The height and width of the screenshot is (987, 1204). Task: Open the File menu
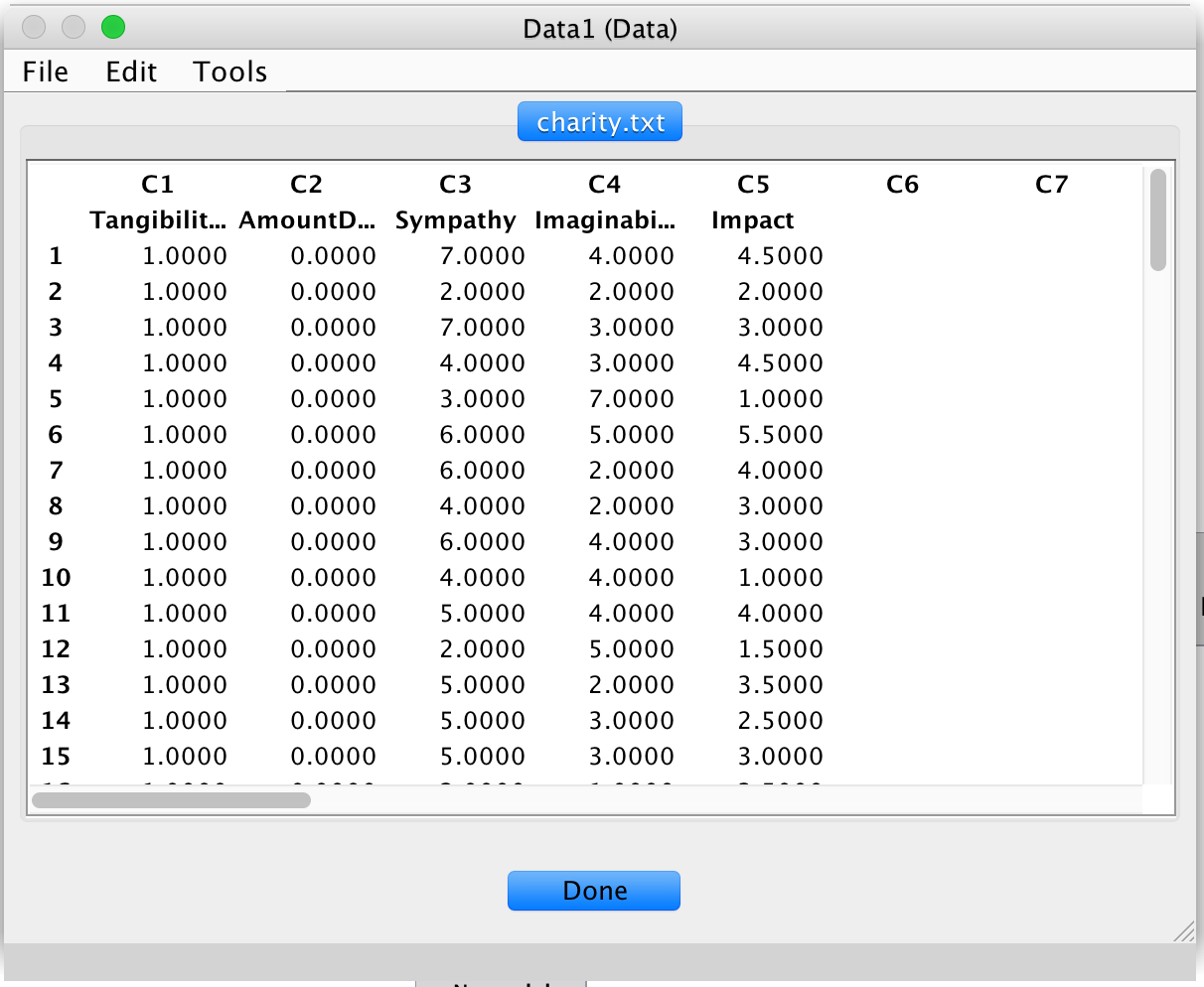point(45,70)
